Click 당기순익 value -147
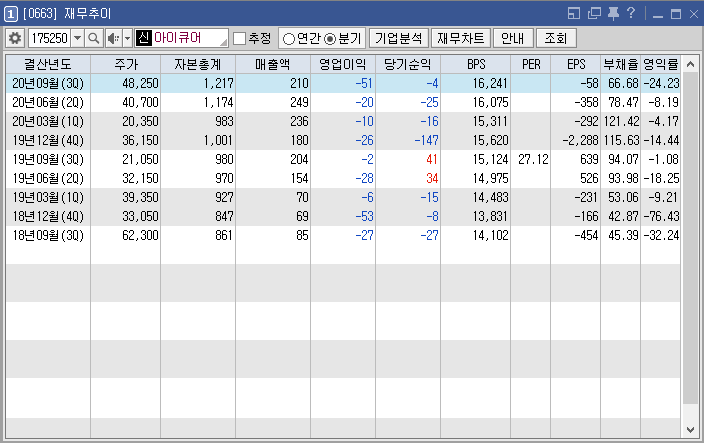 point(426,140)
